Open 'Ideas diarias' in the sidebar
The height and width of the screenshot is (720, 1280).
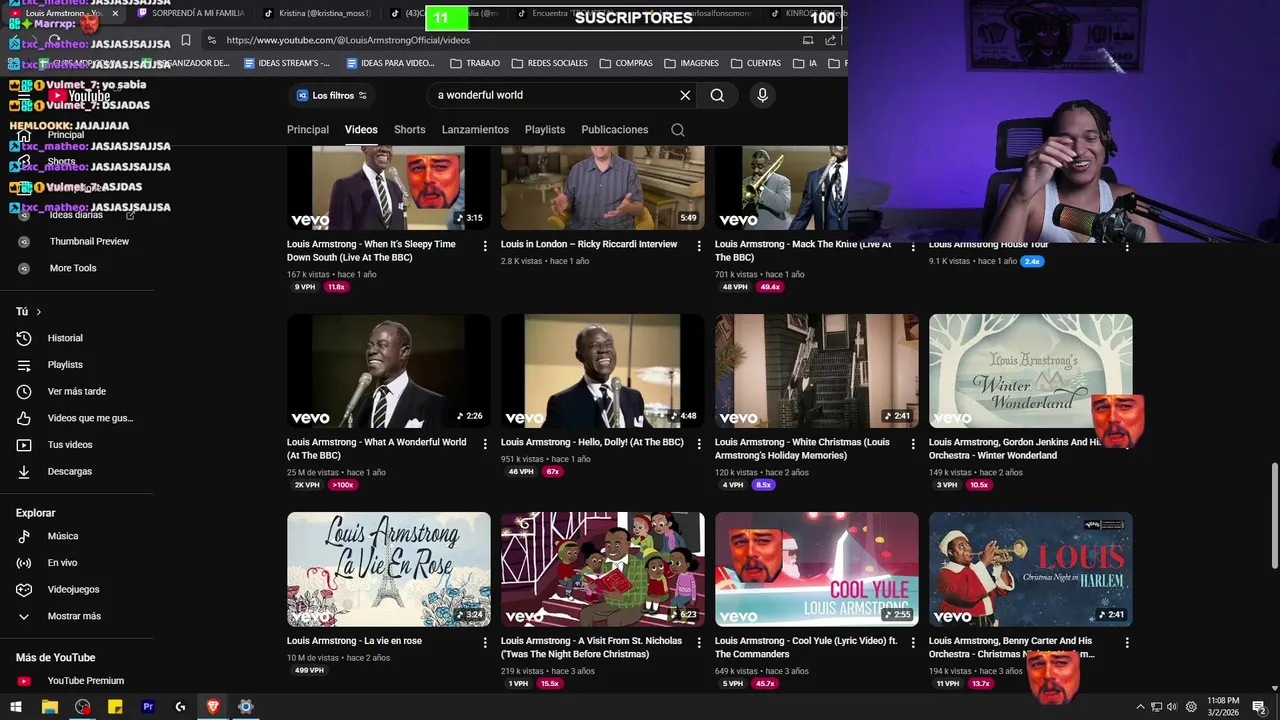pos(77,215)
